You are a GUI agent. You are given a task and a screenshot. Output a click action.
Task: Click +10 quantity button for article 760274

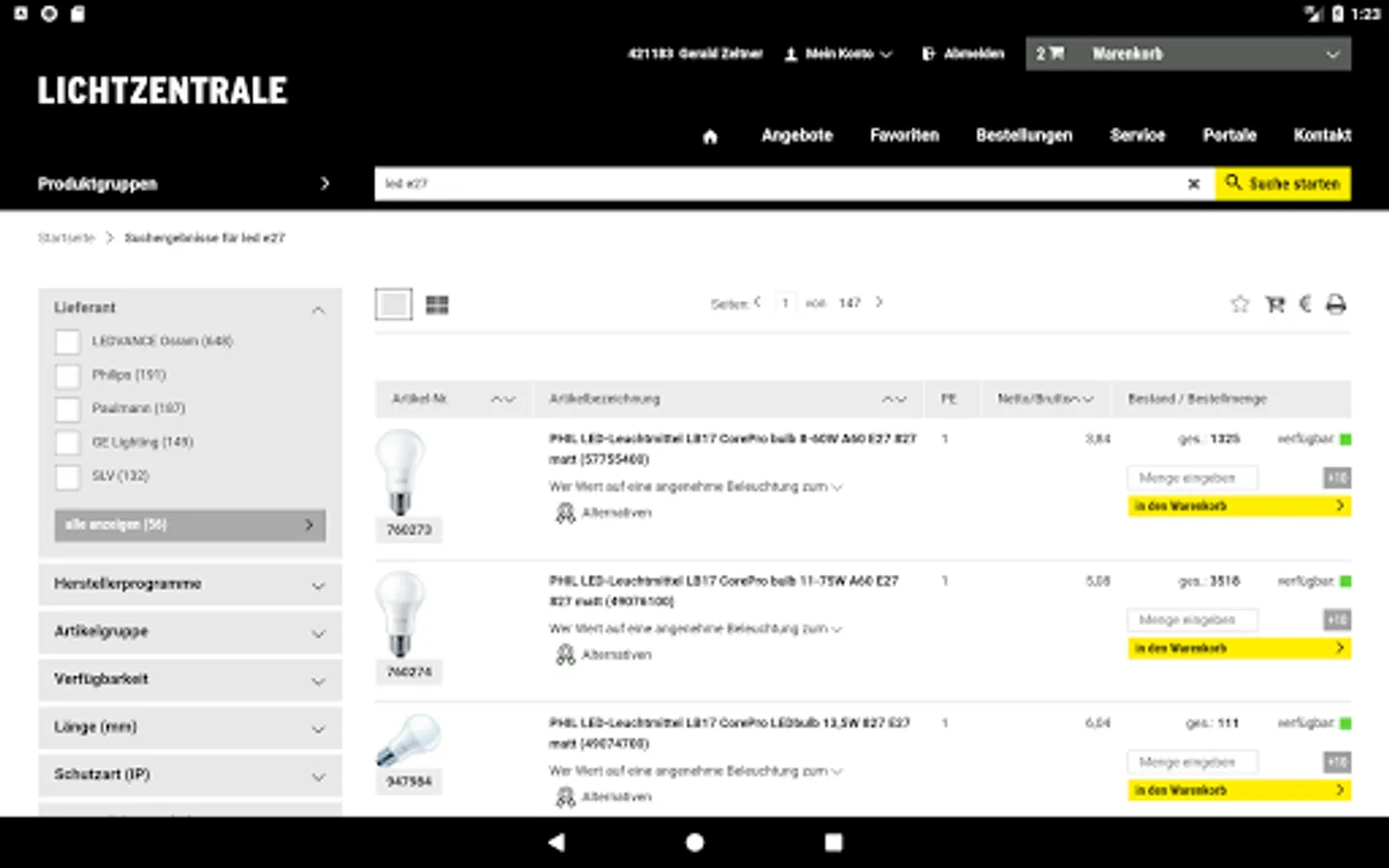coord(1337,620)
